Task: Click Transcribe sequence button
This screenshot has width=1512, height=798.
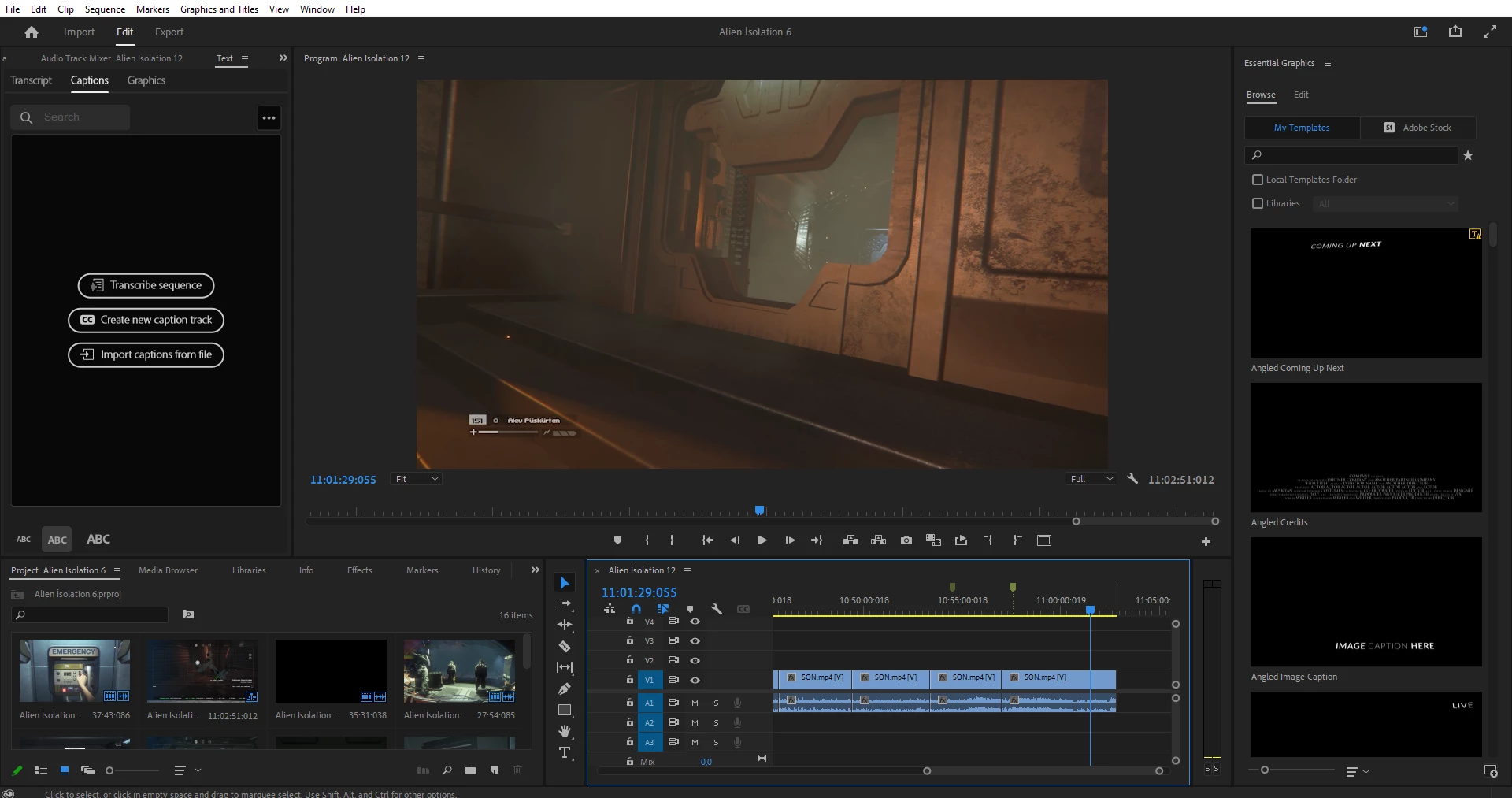Action: [146, 285]
